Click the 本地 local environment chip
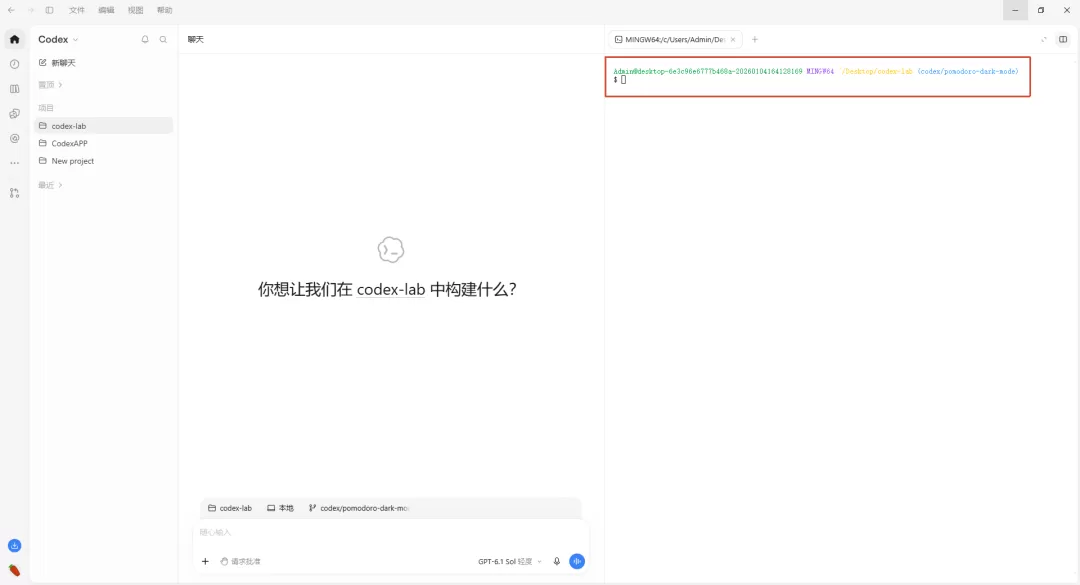 point(280,508)
